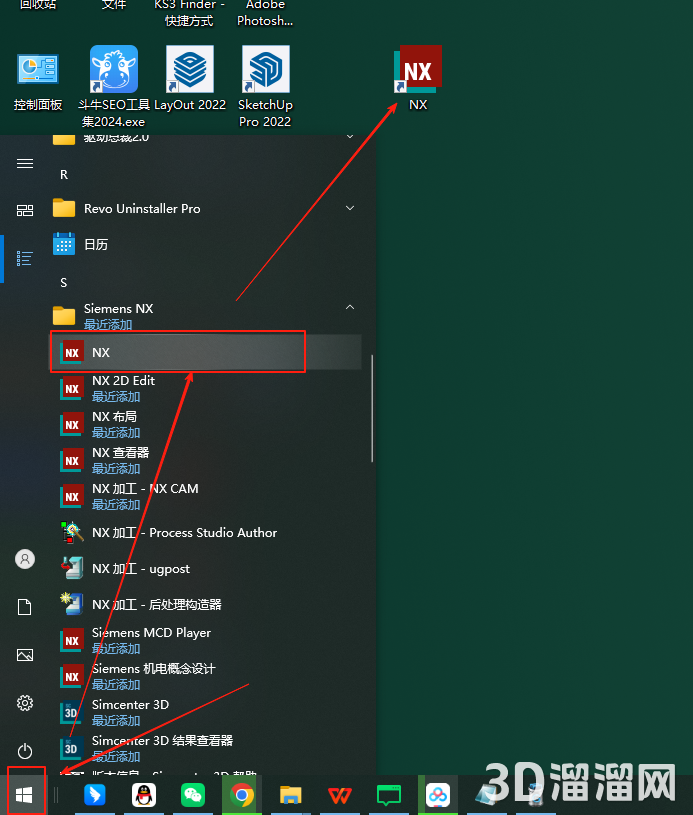Launch NX from the Siemens NX folder
Screen dimensions: 693x815
click(100, 352)
